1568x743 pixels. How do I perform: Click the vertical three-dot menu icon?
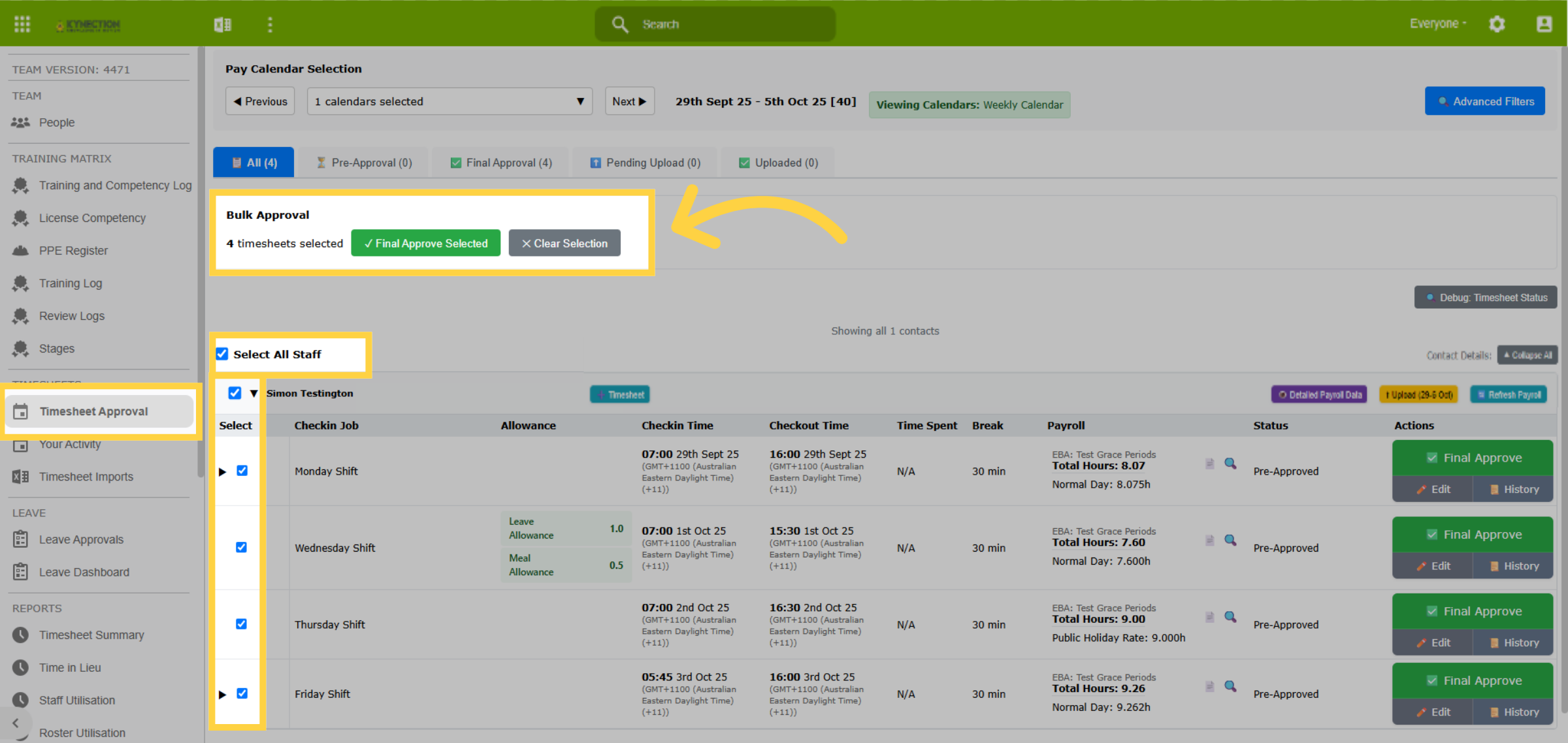point(270,24)
